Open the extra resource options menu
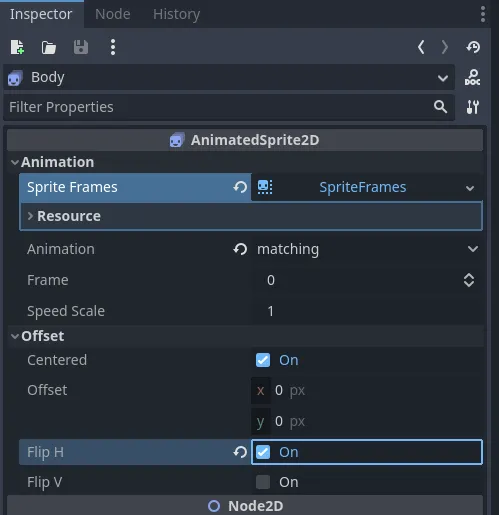The image size is (499, 515). 113,47
